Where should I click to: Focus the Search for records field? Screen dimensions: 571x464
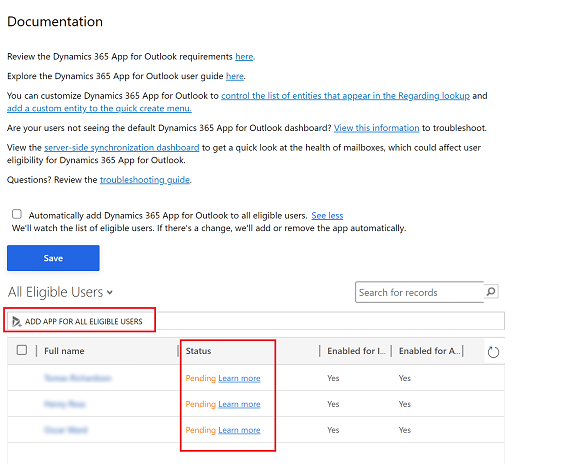pos(420,292)
